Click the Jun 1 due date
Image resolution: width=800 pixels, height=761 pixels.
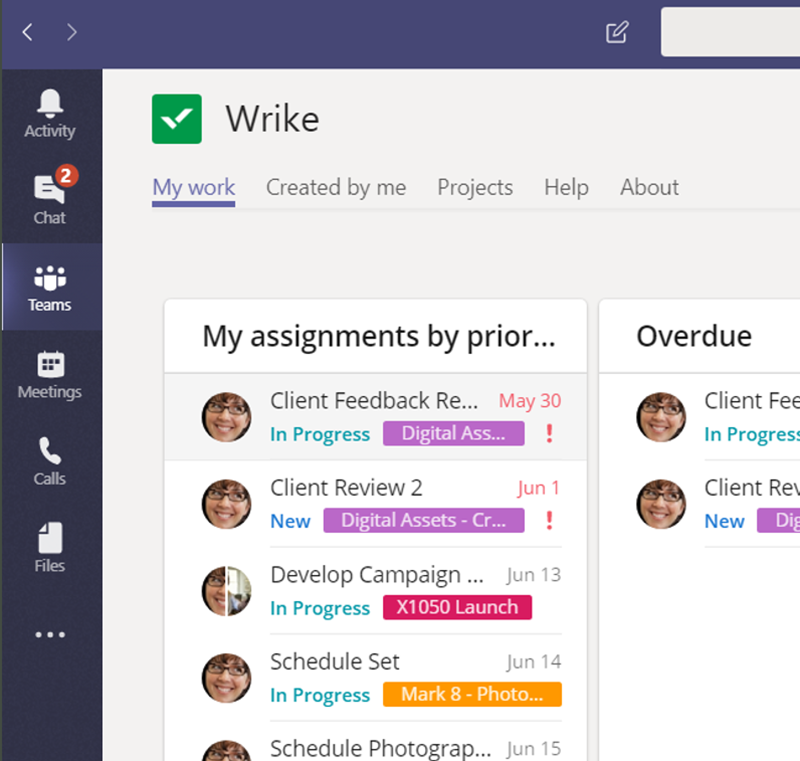[x=539, y=488]
